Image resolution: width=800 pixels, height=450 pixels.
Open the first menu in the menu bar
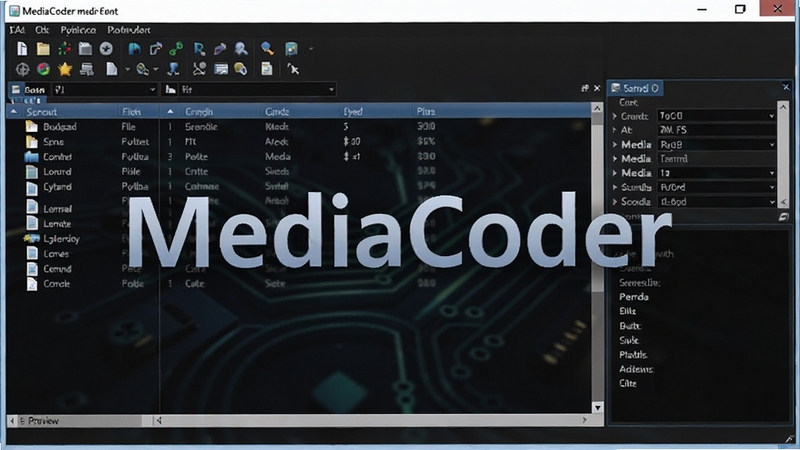click(17, 30)
